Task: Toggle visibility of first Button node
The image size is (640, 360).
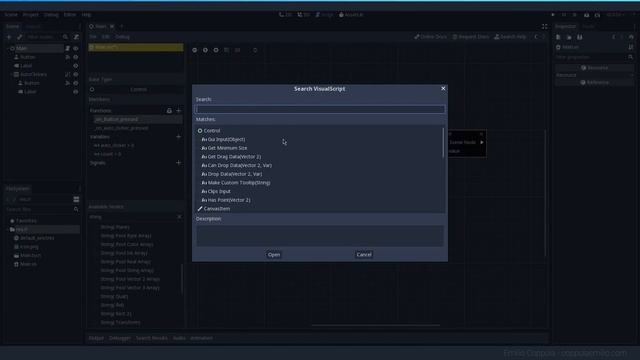Action: pos(76,57)
